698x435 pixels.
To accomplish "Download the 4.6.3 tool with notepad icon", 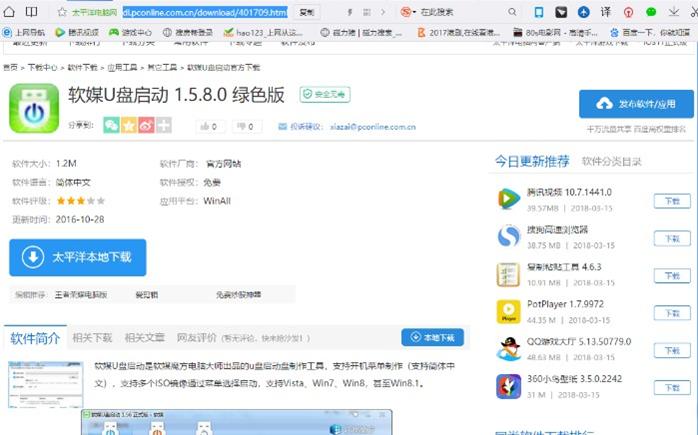I will [x=672, y=276].
